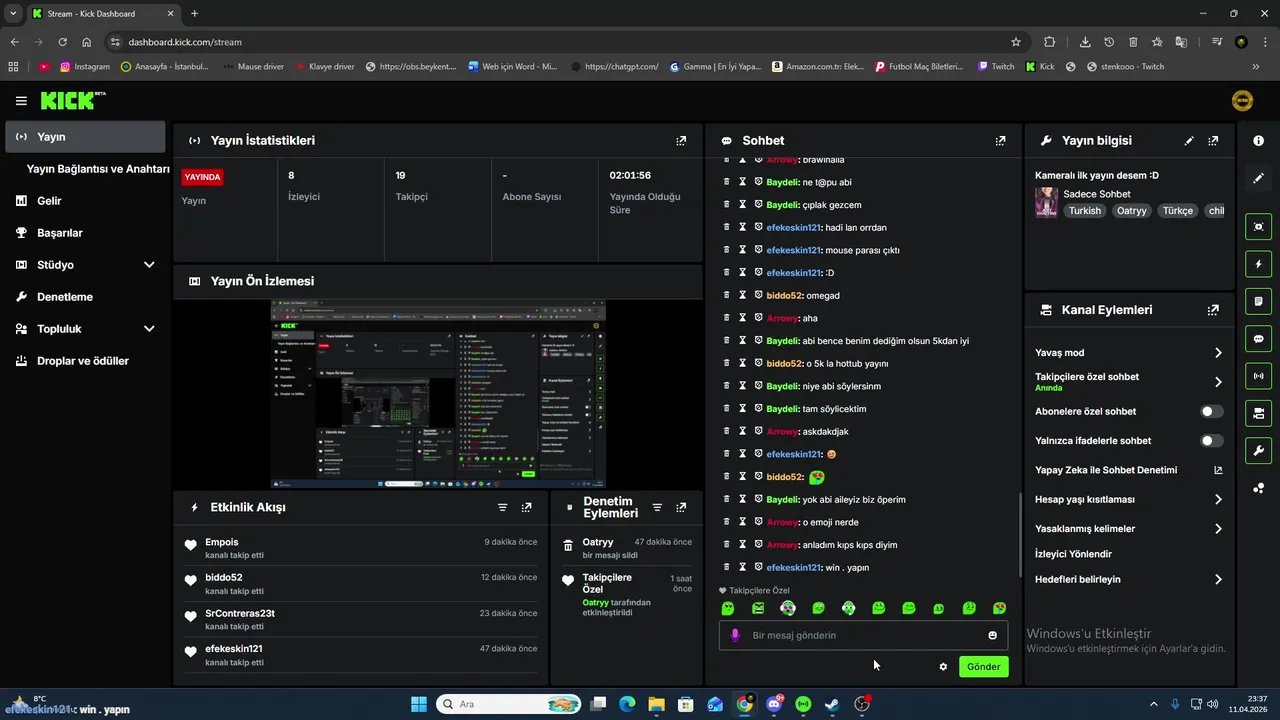Screen dimensions: 1280x720
Task: Pop out the Denetim Eylemleri panel
Action: click(681, 508)
